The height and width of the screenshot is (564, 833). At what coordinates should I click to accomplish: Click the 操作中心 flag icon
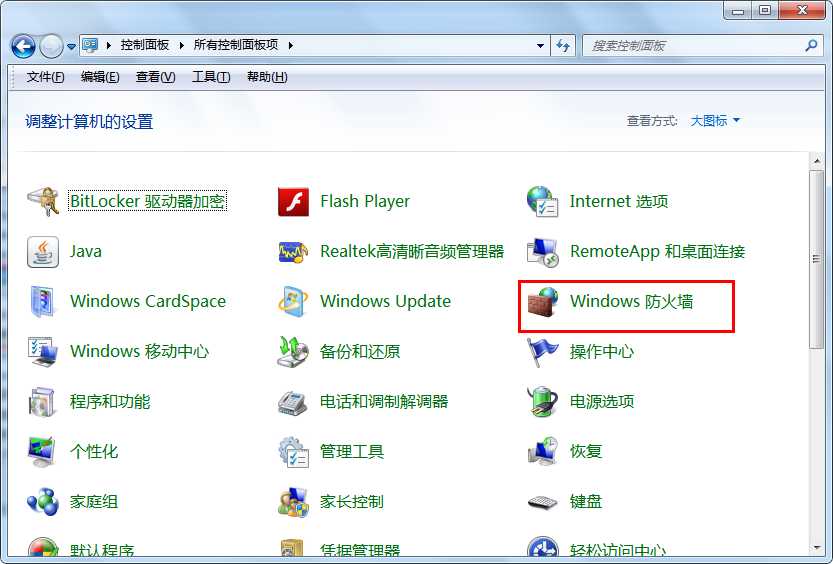[542, 352]
